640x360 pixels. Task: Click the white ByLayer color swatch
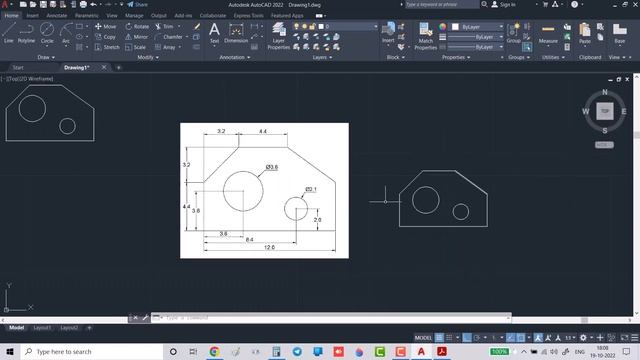pyautogui.click(x=455, y=27)
